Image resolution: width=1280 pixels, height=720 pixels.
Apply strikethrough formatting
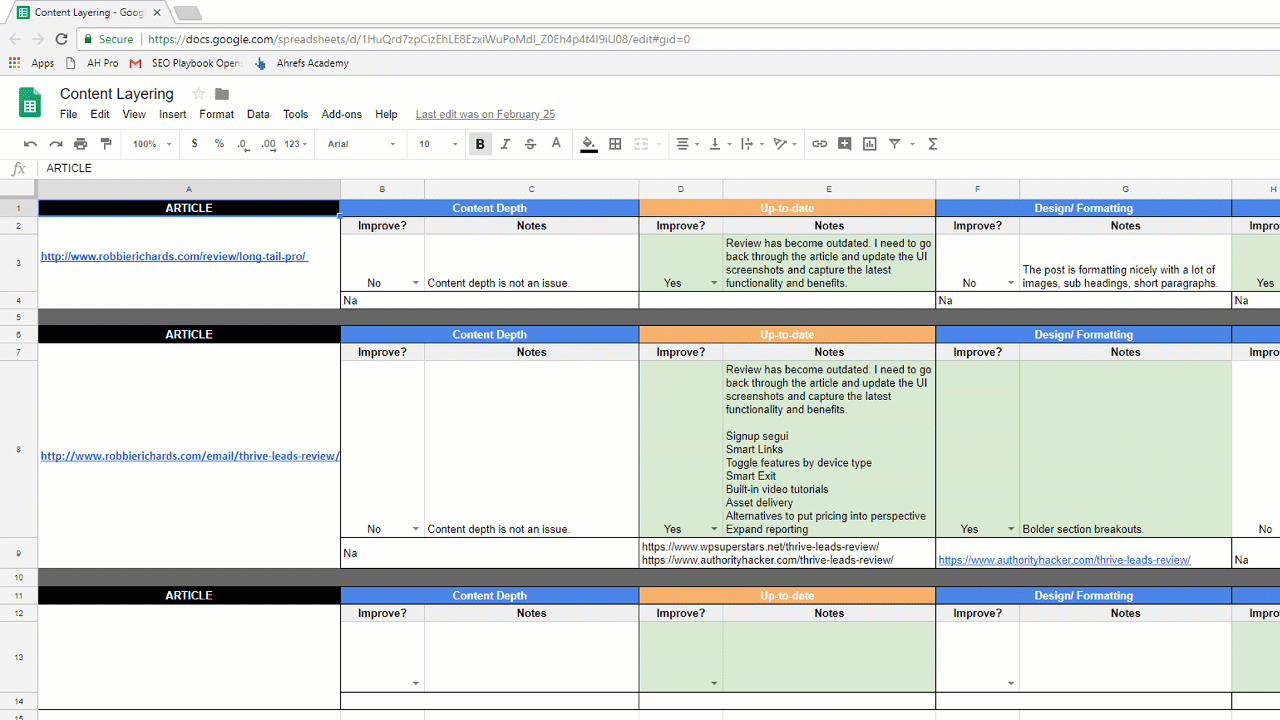[530, 144]
